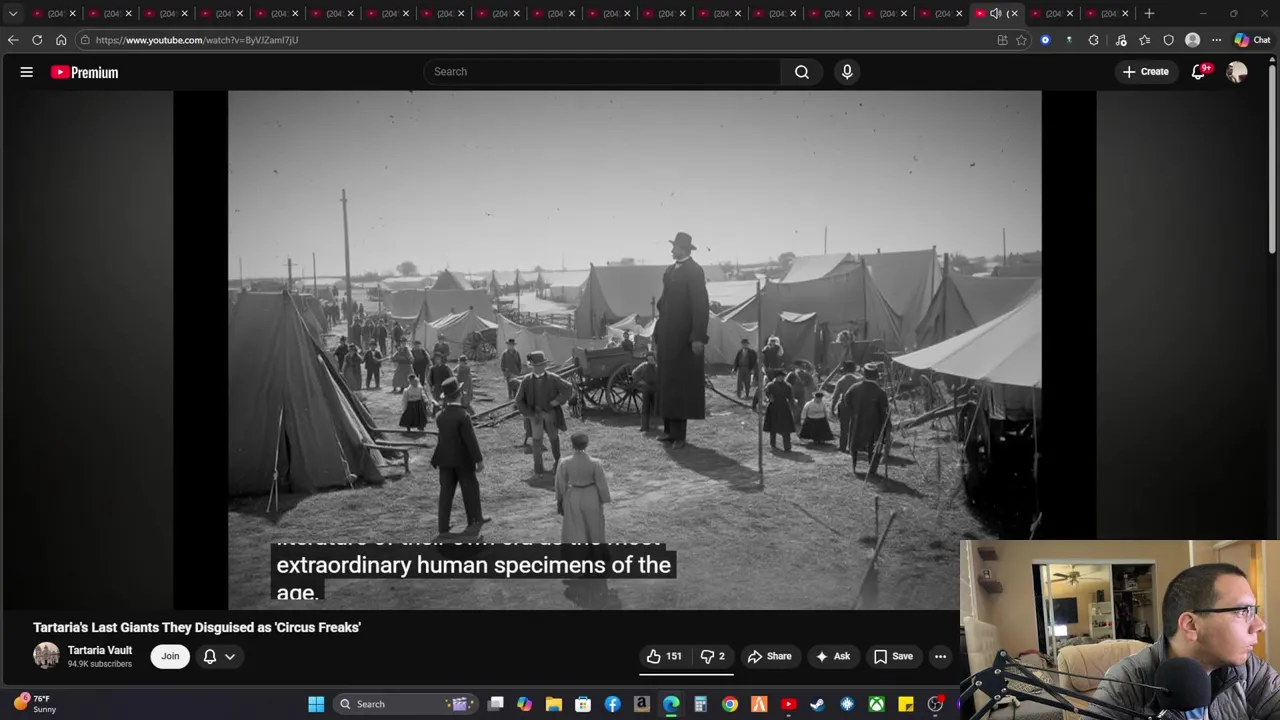Open the browser home page

click(61, 40)
